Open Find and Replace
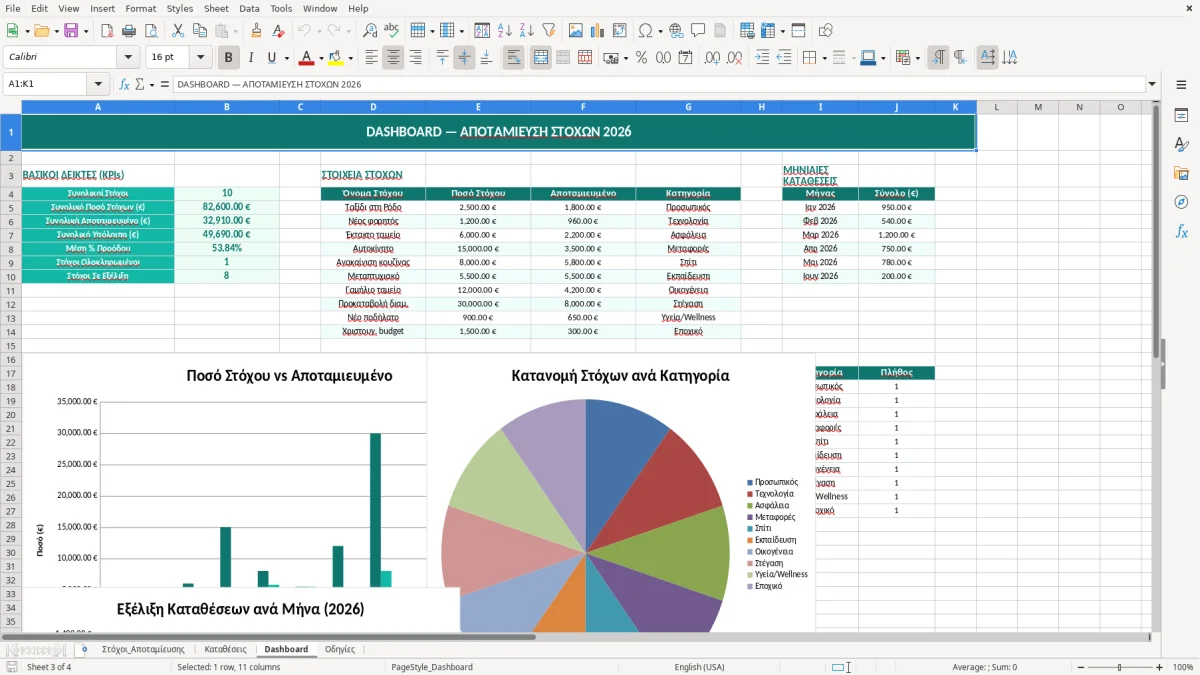Image resolution: width=1200 pixels, height=675 pixels. pyautogui.click(x=370, y=31)
